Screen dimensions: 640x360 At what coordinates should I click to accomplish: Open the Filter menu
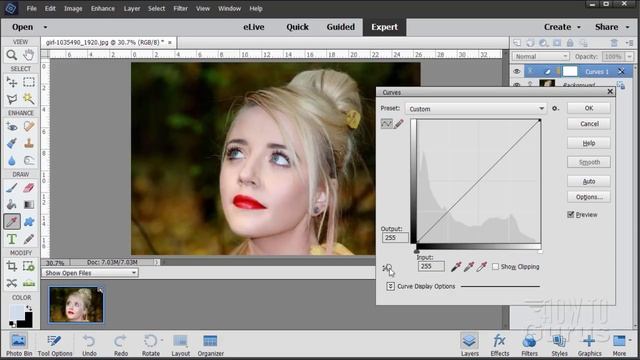(180, 9)
